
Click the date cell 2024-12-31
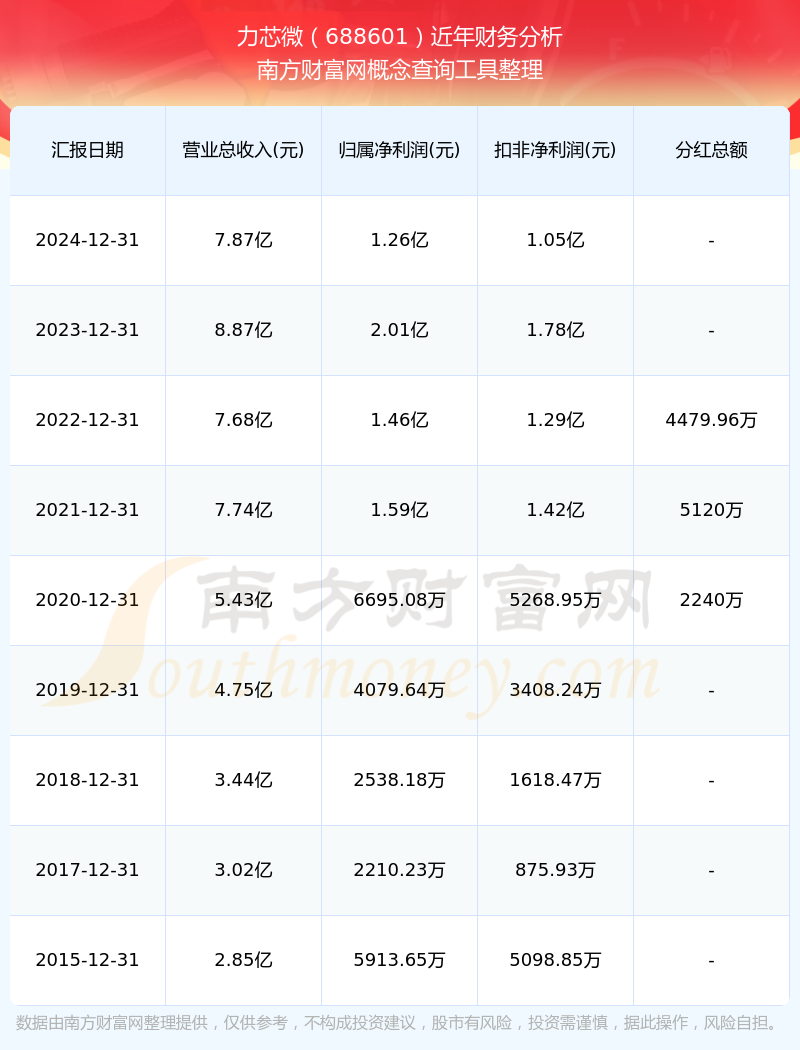(x=88, y=240)
